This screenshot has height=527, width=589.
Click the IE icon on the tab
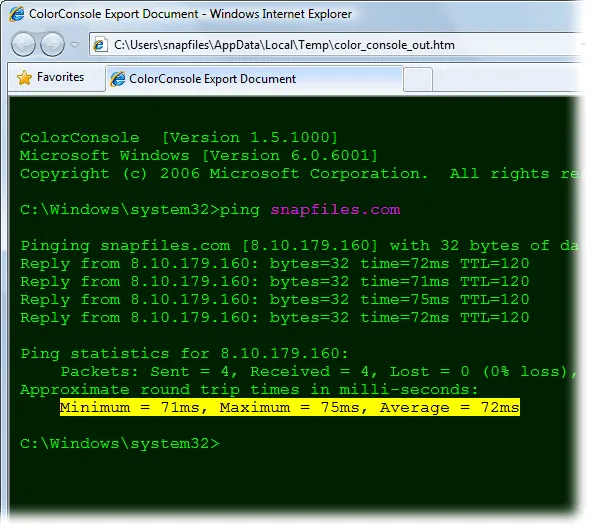(118, 79)
